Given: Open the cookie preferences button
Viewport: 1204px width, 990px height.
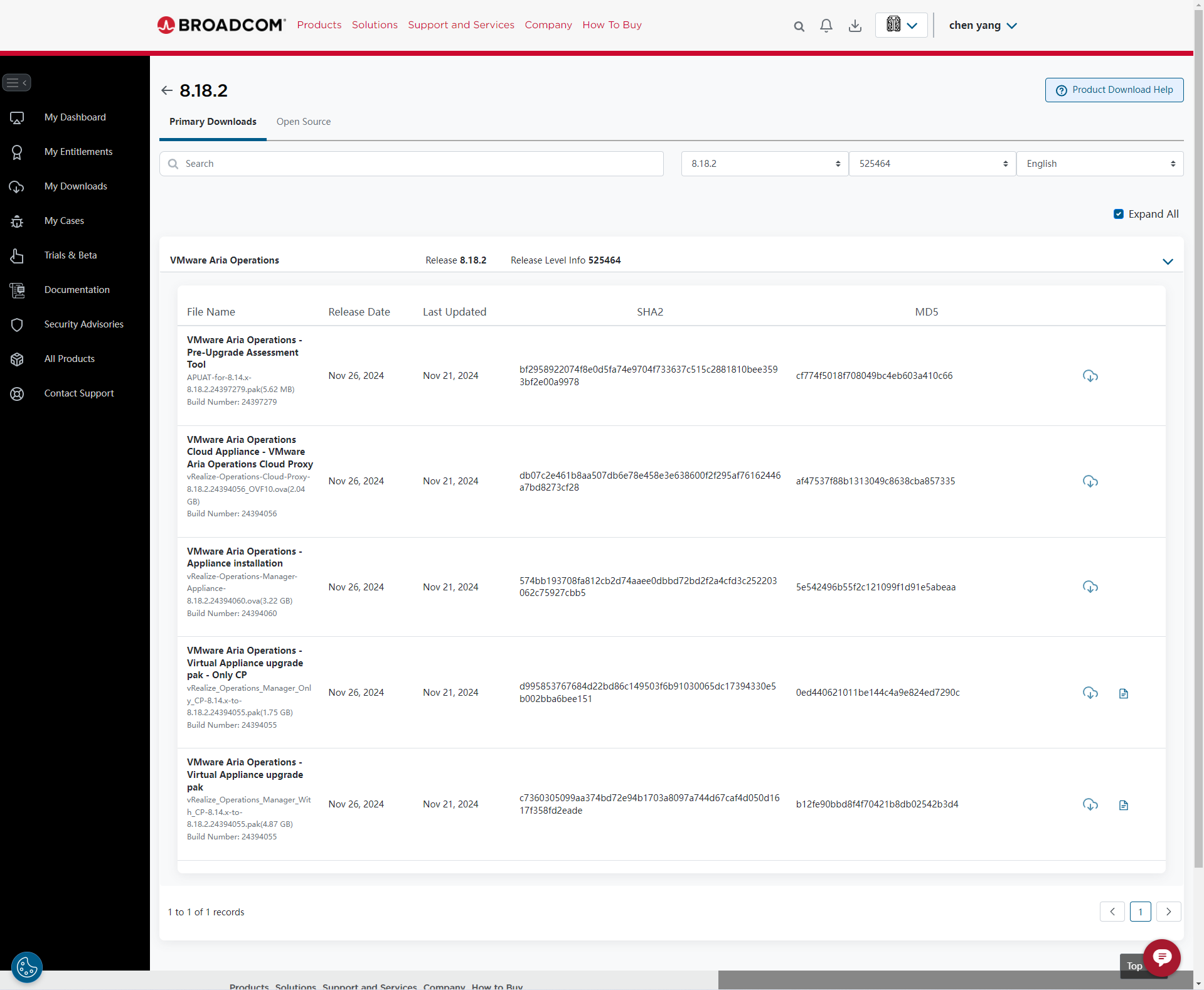Looking at the screenshot, I should pos(26,967).
